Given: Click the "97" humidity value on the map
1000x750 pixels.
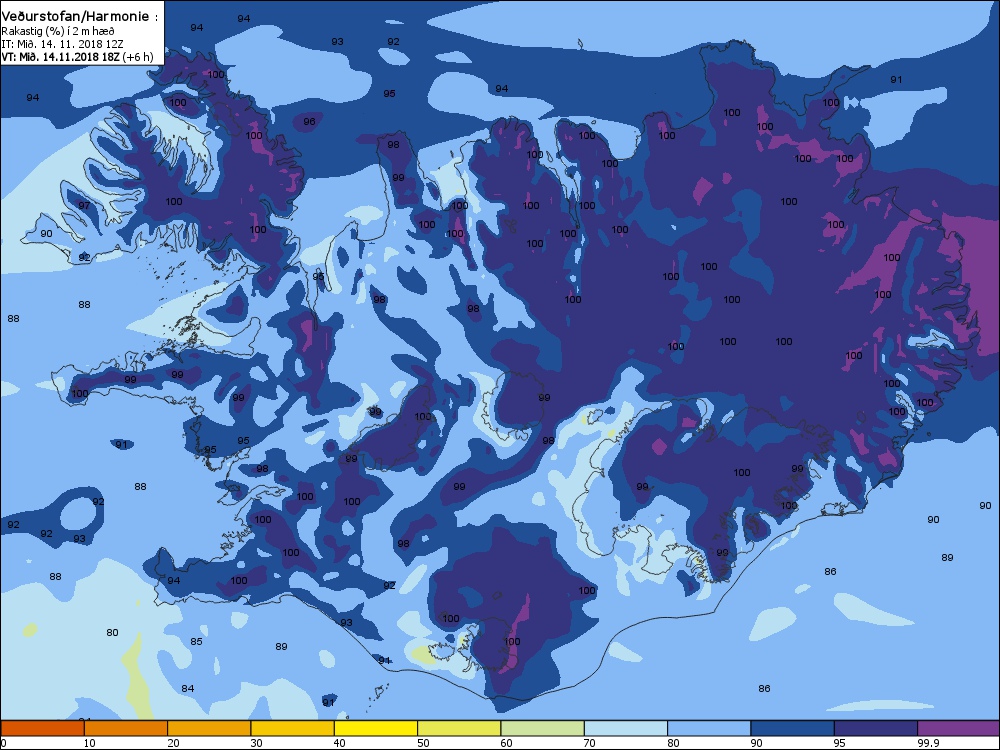Looking at the screenshot, I should point(84,205).
